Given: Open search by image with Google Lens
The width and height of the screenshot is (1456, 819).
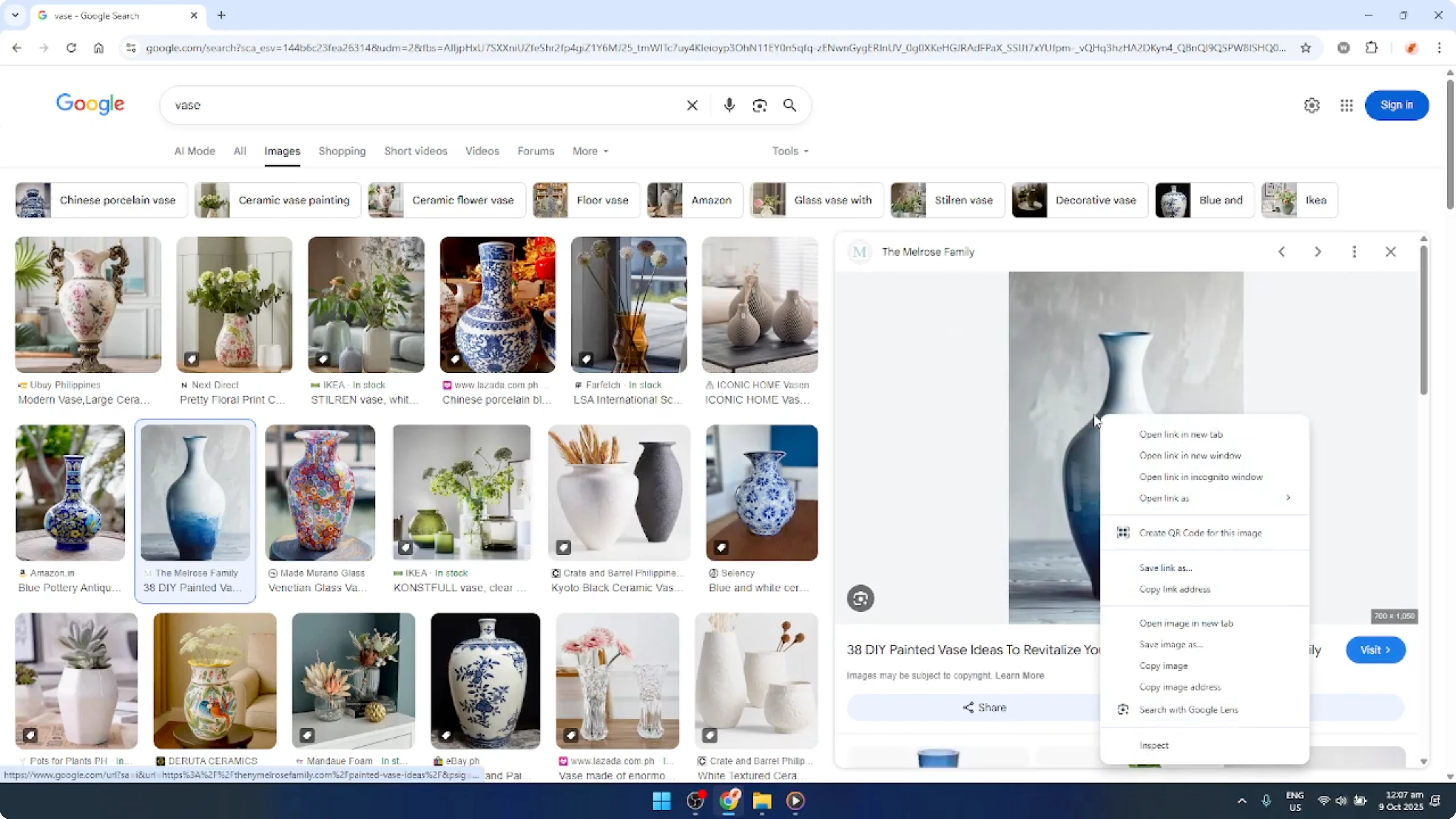Looking at the screenshot, I should [x=760, y=105].
